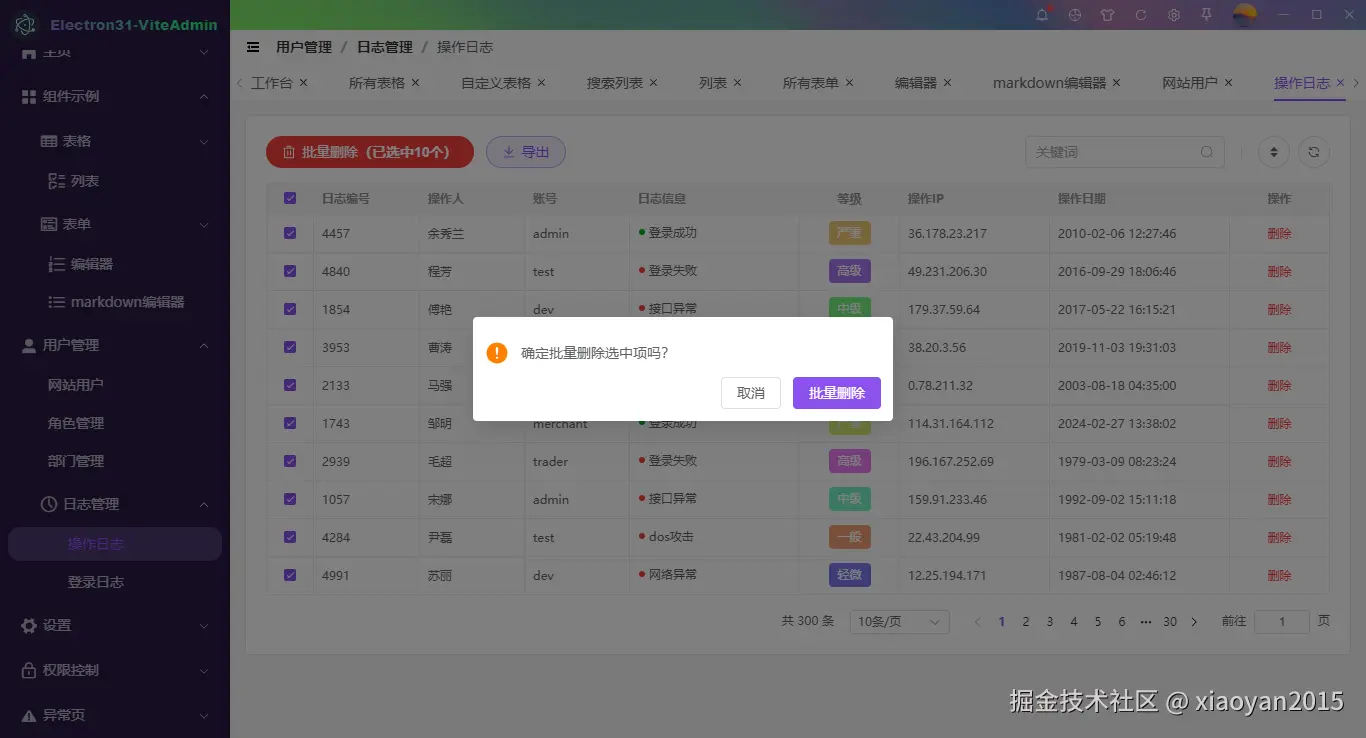Image resolution: width=1366 pixels, height=738 pixels.
Task: Uncheck the checkbox for log 1743
Action: (290, 423)
